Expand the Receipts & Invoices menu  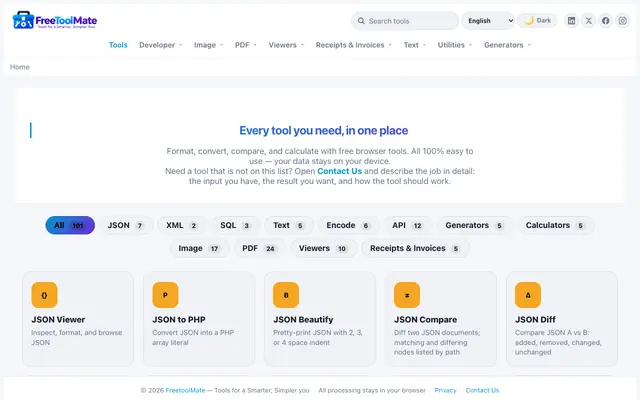click(353, 45)
